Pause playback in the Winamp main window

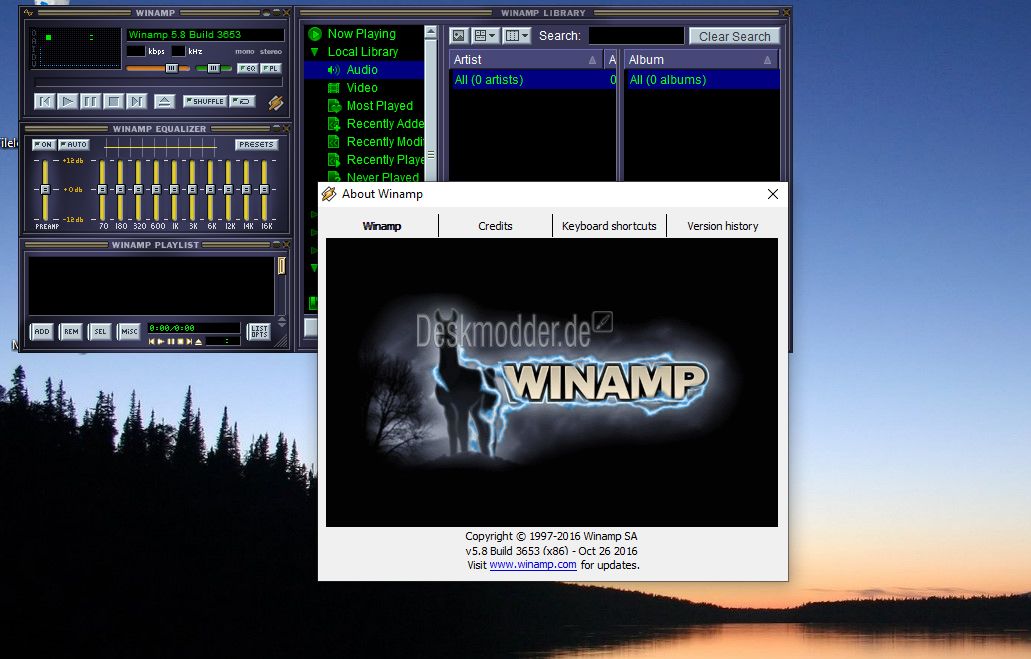click(90, 101)
